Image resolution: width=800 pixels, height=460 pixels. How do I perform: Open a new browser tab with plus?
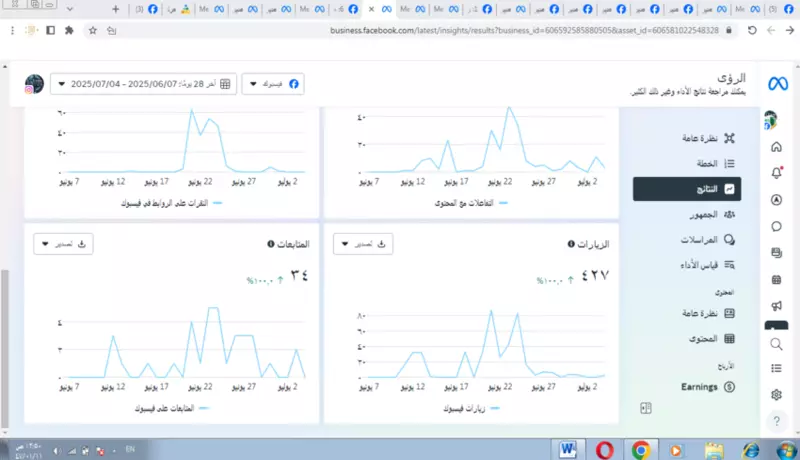[115, 9]
